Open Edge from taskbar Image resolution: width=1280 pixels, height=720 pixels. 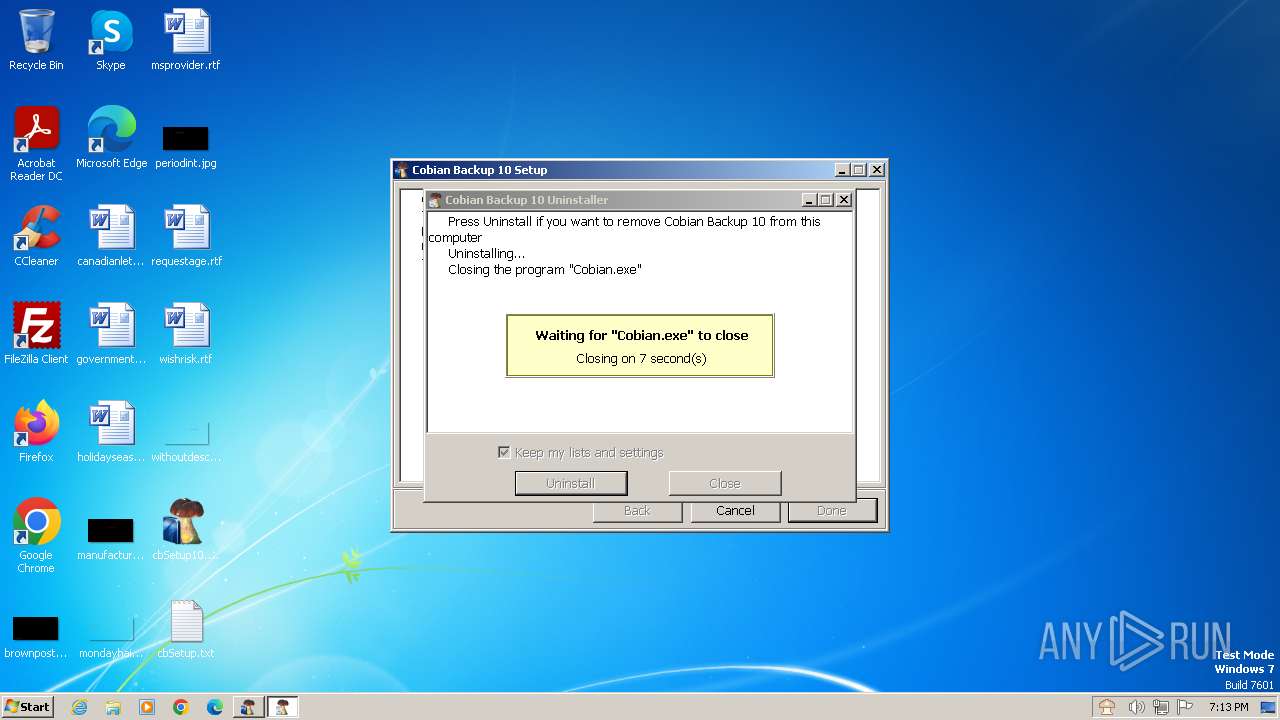pos(215,707)
